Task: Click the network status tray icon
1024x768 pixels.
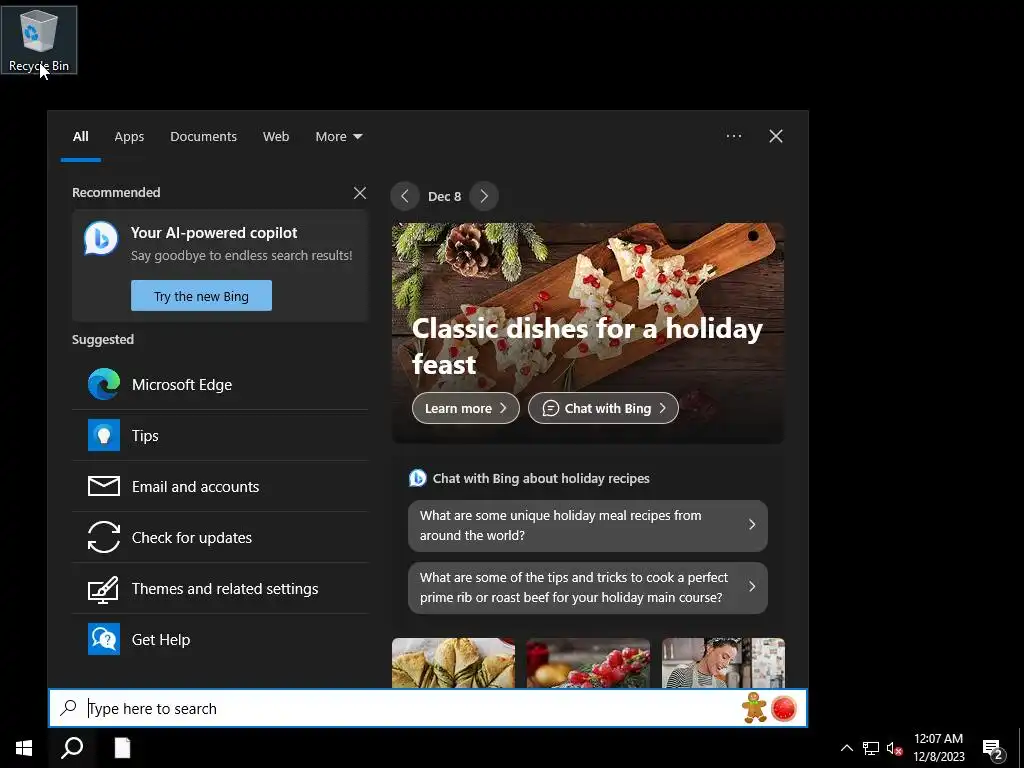Action: [871, 748]
